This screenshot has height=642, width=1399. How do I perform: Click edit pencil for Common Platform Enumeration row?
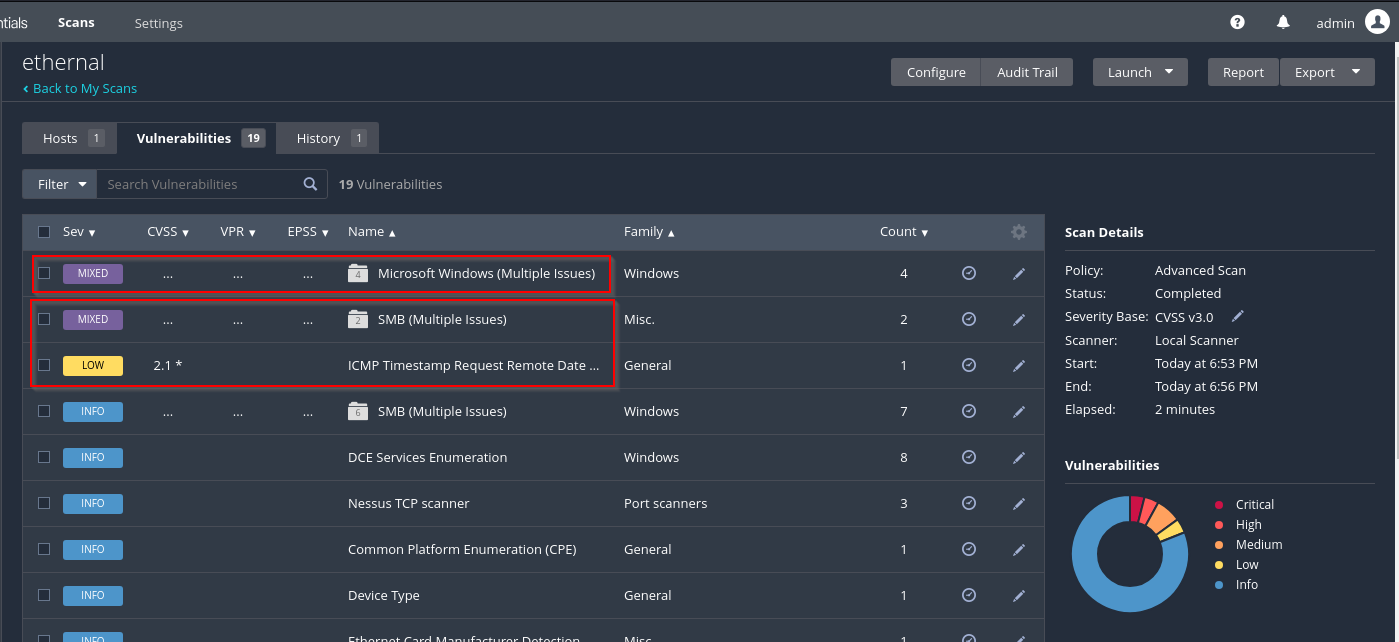coord(1019,549)
